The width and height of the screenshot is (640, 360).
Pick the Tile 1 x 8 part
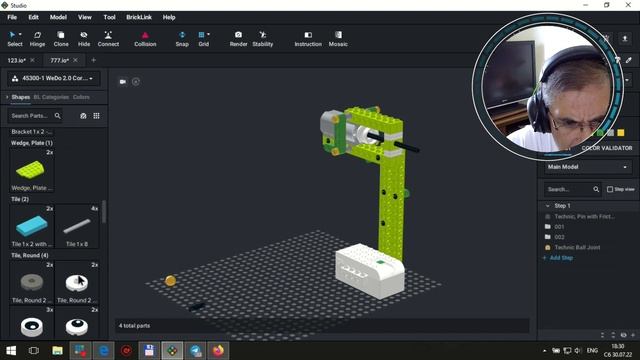tap(77, 226)
